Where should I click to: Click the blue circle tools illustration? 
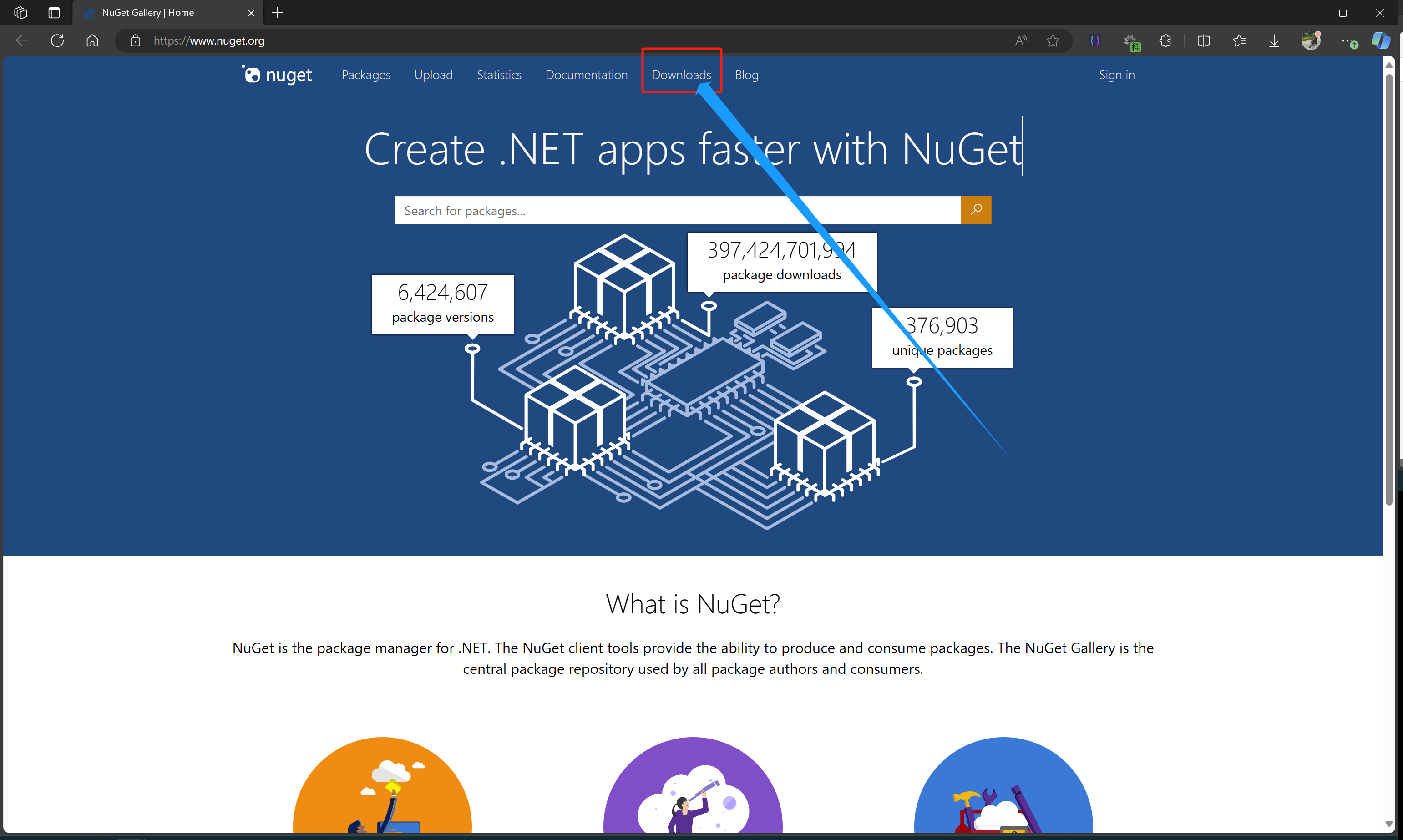pos(1003,785)
